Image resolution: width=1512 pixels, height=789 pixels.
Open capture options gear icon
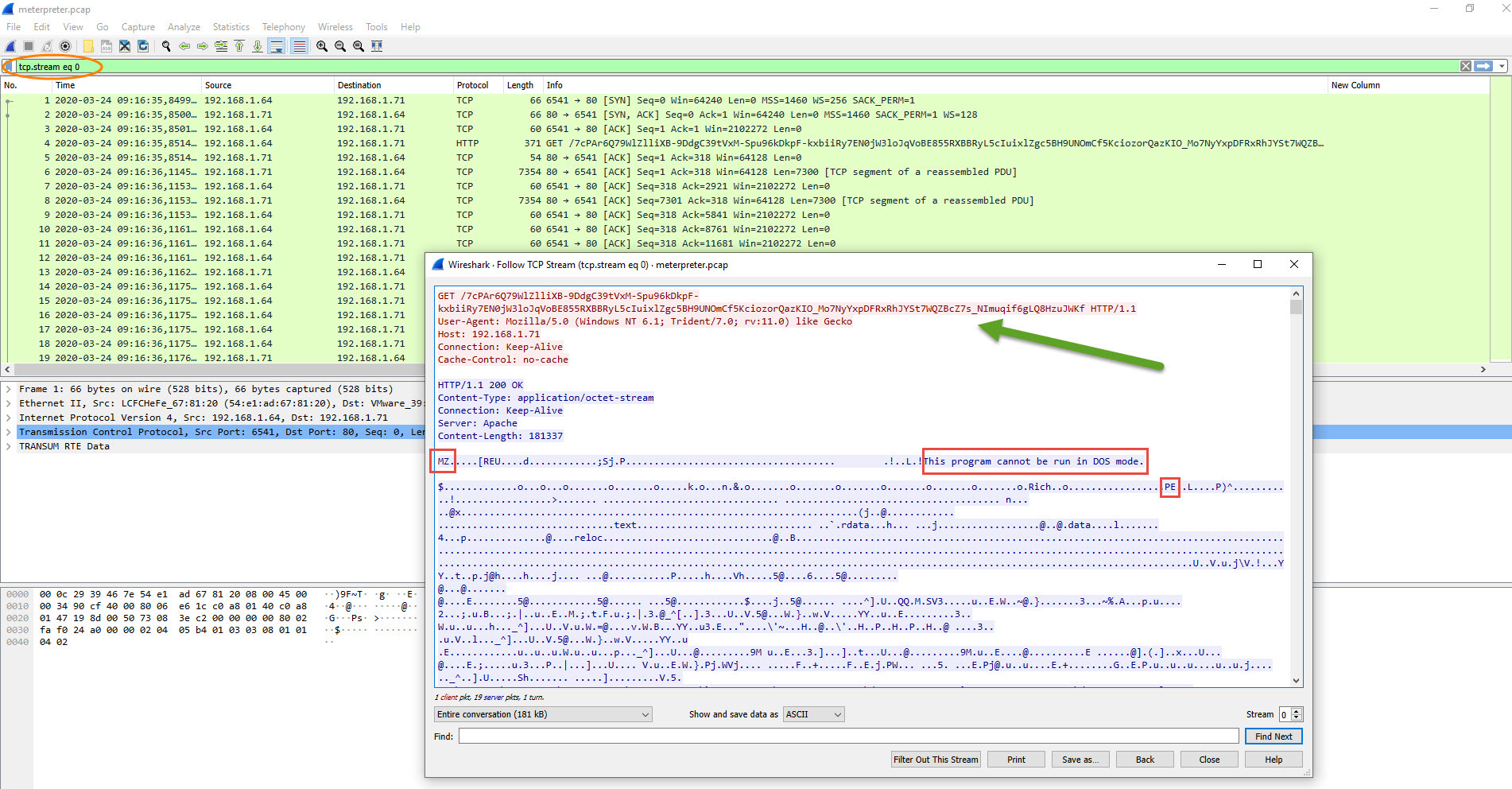[65, 46]
